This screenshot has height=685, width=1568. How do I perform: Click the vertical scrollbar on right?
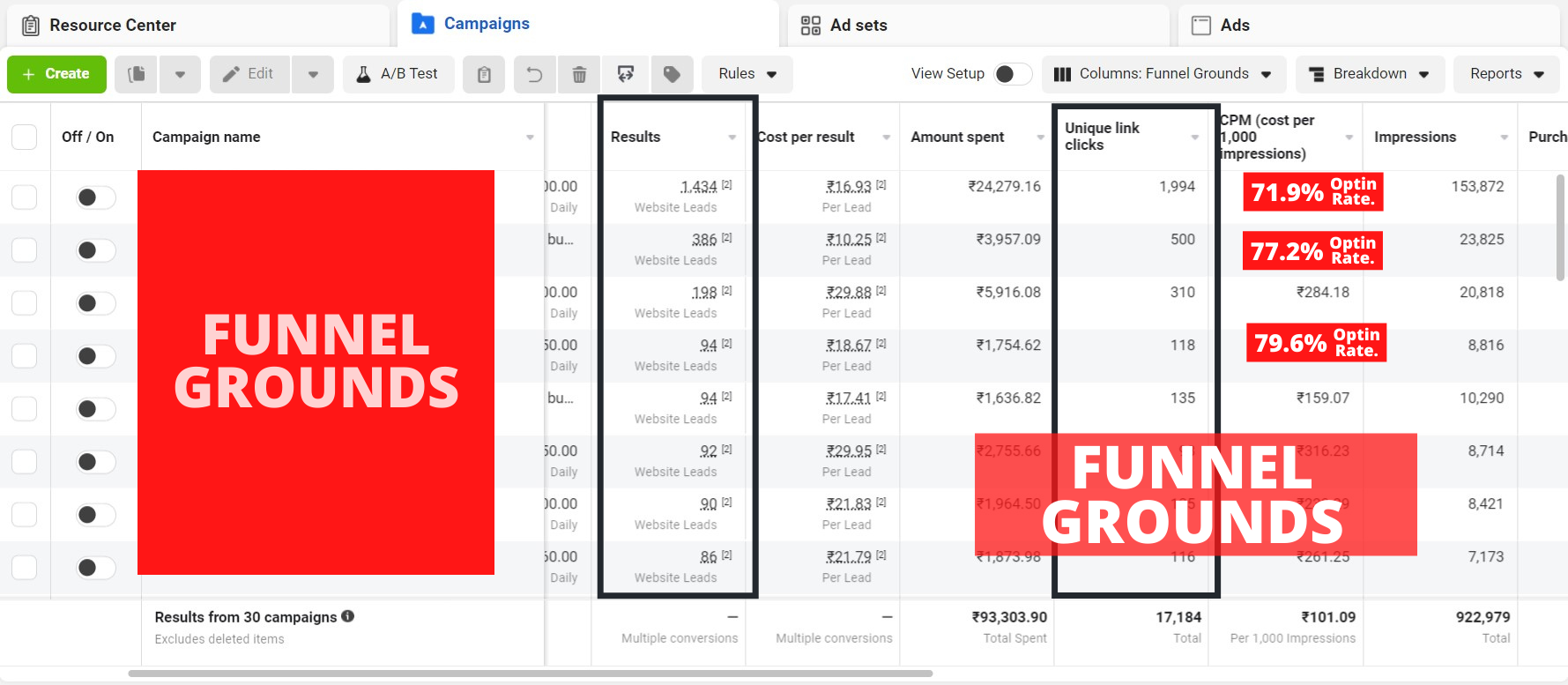pyautogui.click(x=1560, y=227)
